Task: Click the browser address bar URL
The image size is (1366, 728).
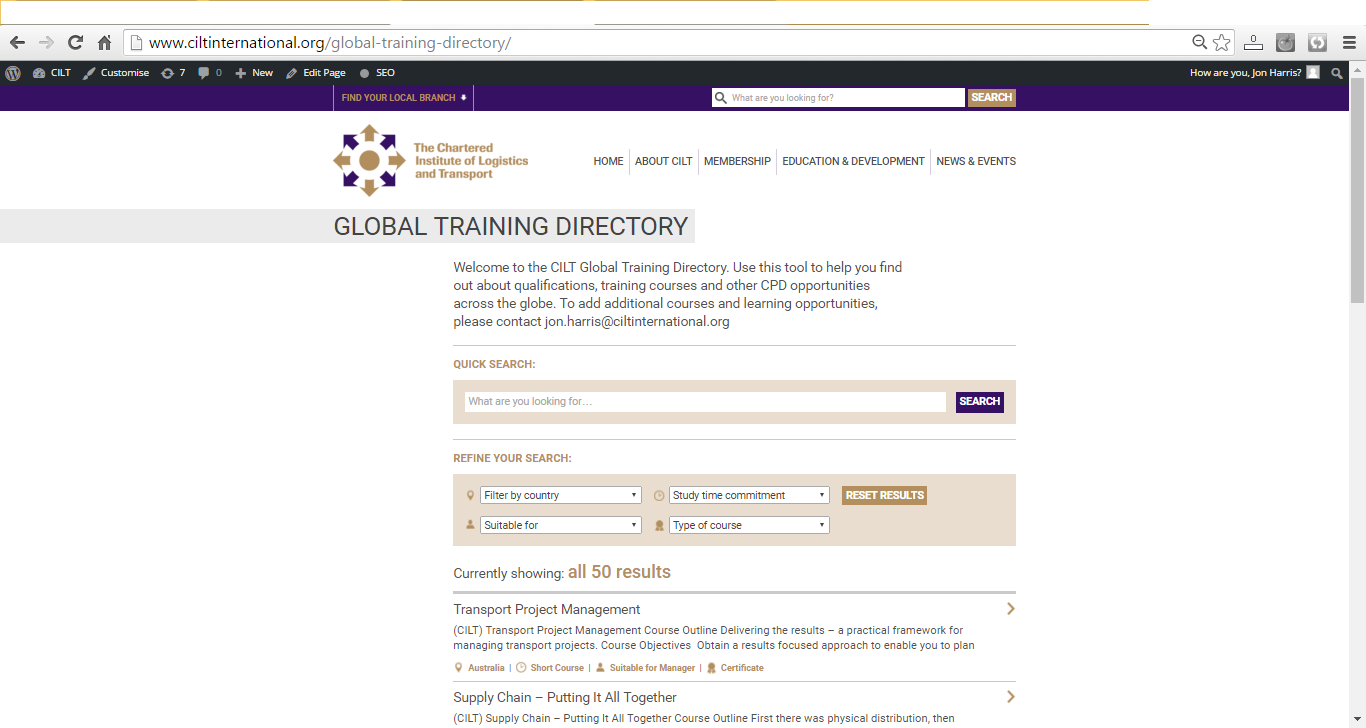Action: pyautogui.click(x=330, y=42)
